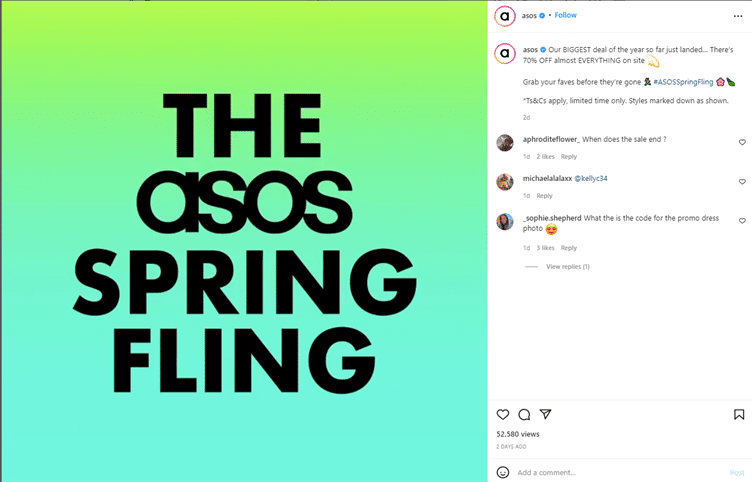
Task: Click the ASOS profile avatar in header
Action: [x=505, y=16]
